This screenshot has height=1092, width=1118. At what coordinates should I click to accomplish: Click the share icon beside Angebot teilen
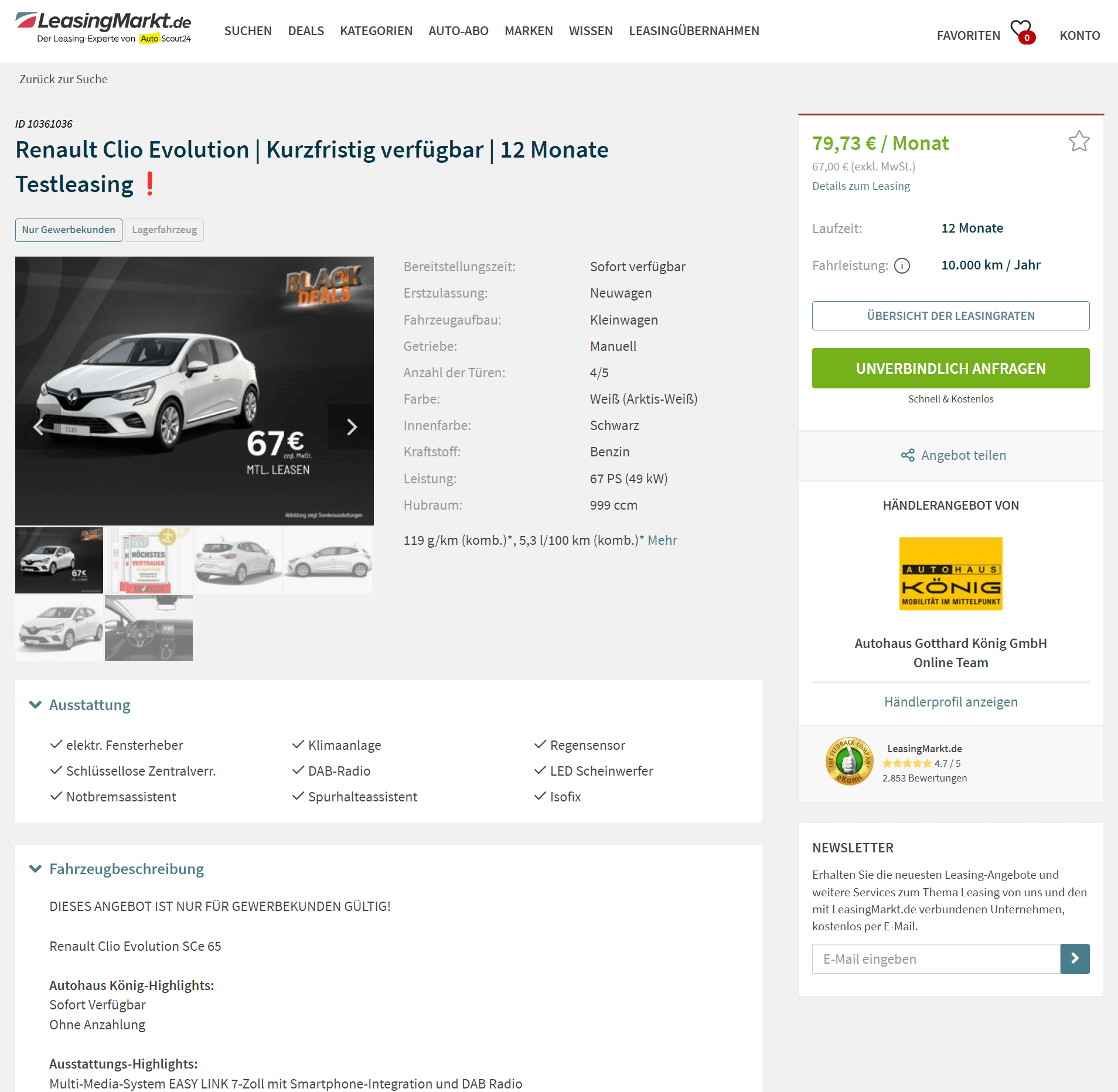pyautogui.click(x=908, y=455)
